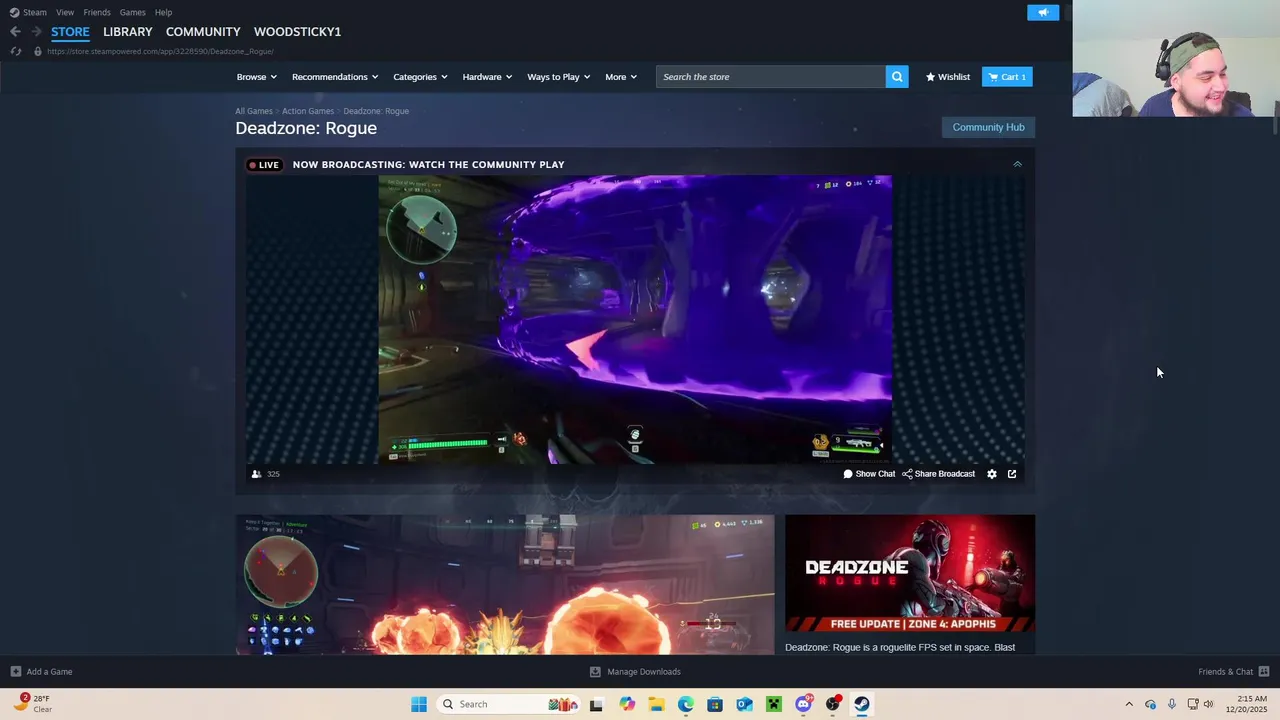
Task: Select the STORE tab
Action: point(70,32)
